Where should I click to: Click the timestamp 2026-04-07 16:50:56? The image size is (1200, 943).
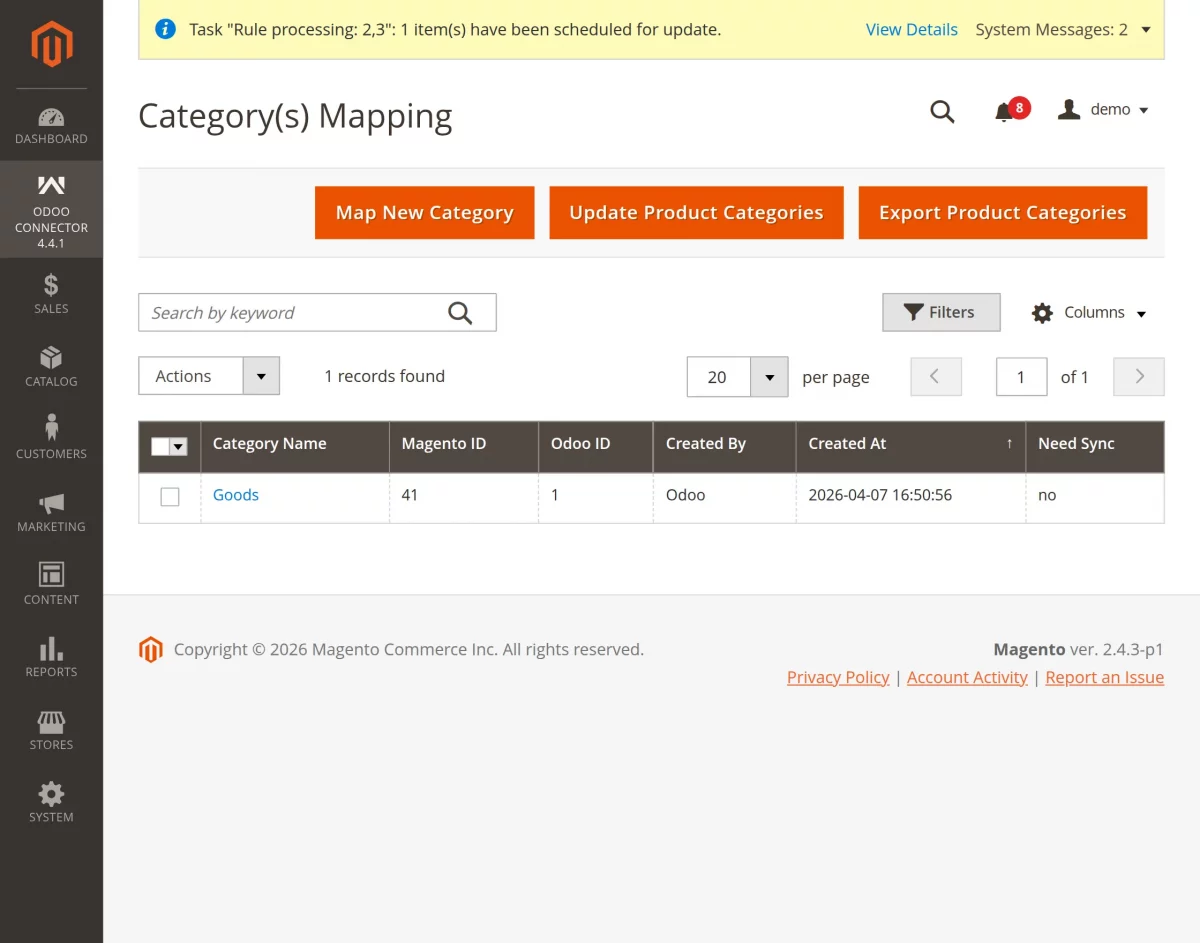[880, 495]
